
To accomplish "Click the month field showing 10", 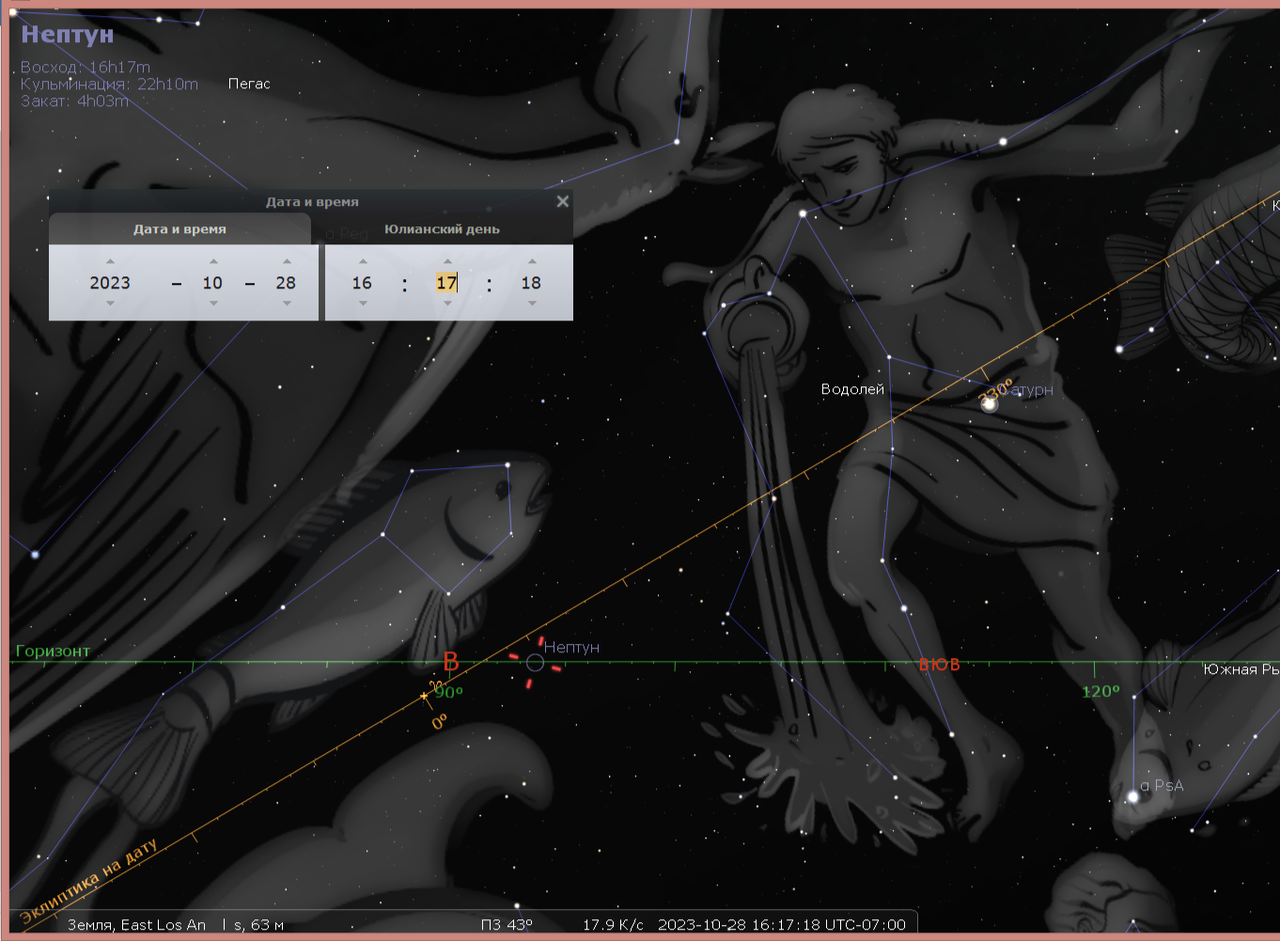I will coord(213,283).
